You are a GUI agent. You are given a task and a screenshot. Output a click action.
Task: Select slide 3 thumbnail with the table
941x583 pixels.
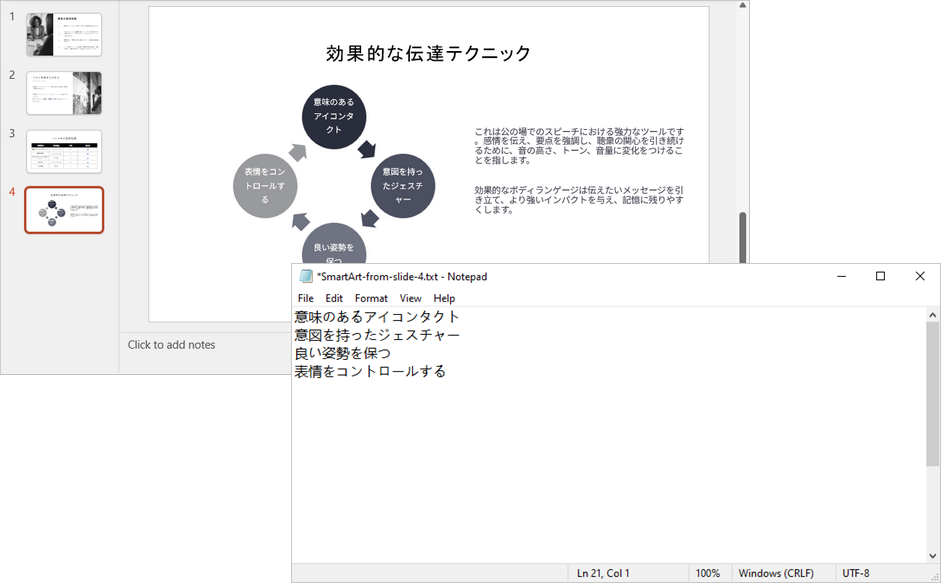pos(64,151)
